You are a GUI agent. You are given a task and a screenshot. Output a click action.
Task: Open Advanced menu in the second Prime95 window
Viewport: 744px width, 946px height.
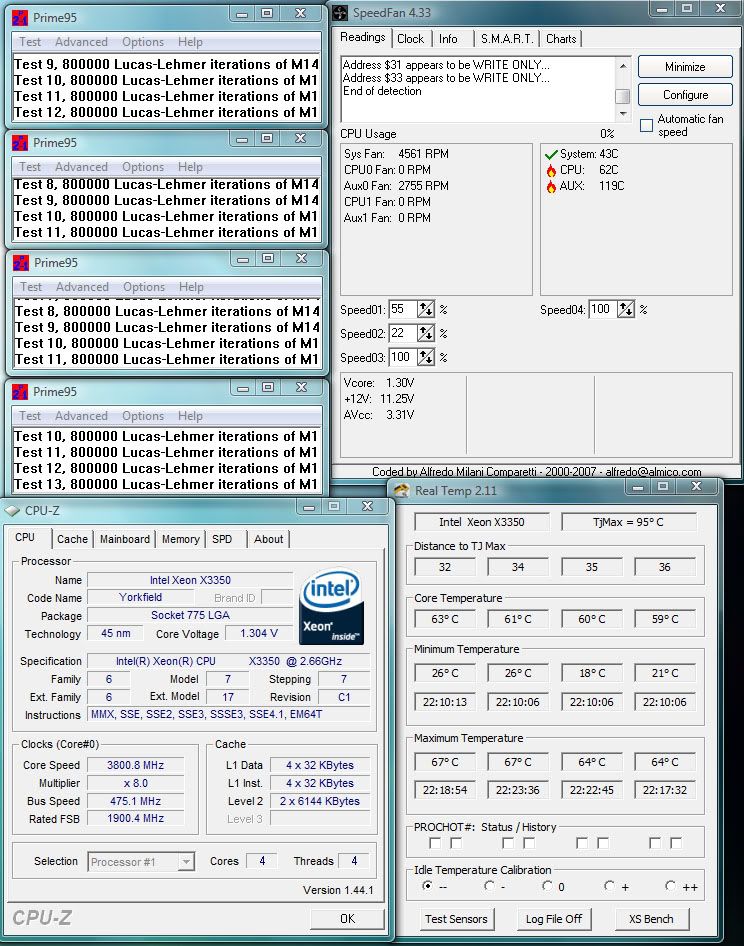tap(81, 167)
